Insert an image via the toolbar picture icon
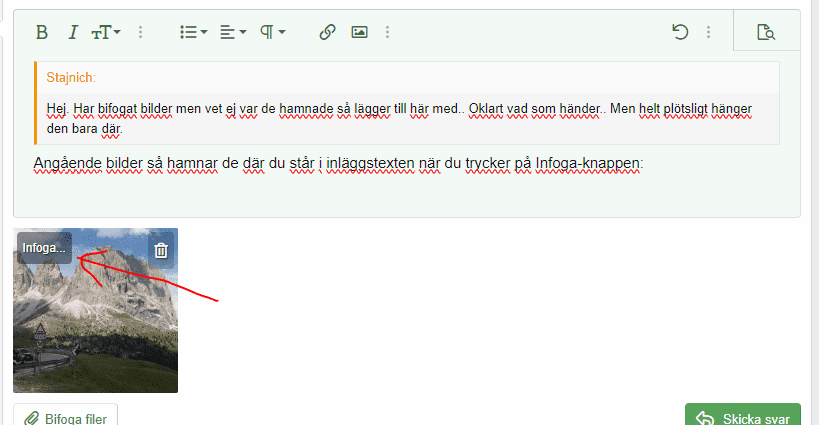 pyautogui.click(x=359, y=32)
